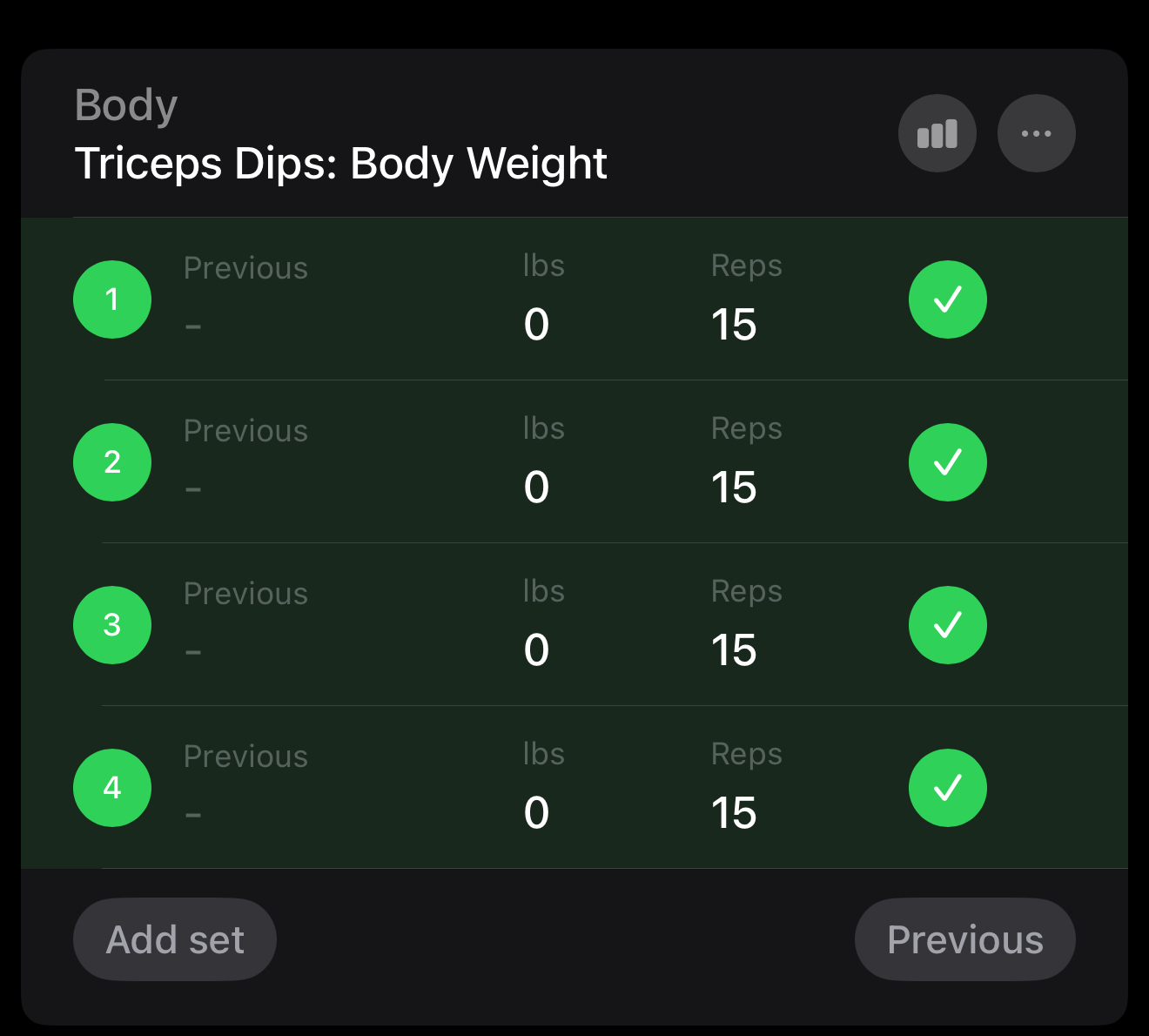Tap the set 3 number badge
Screen dimensions: 1149x1036
[112, 625]
